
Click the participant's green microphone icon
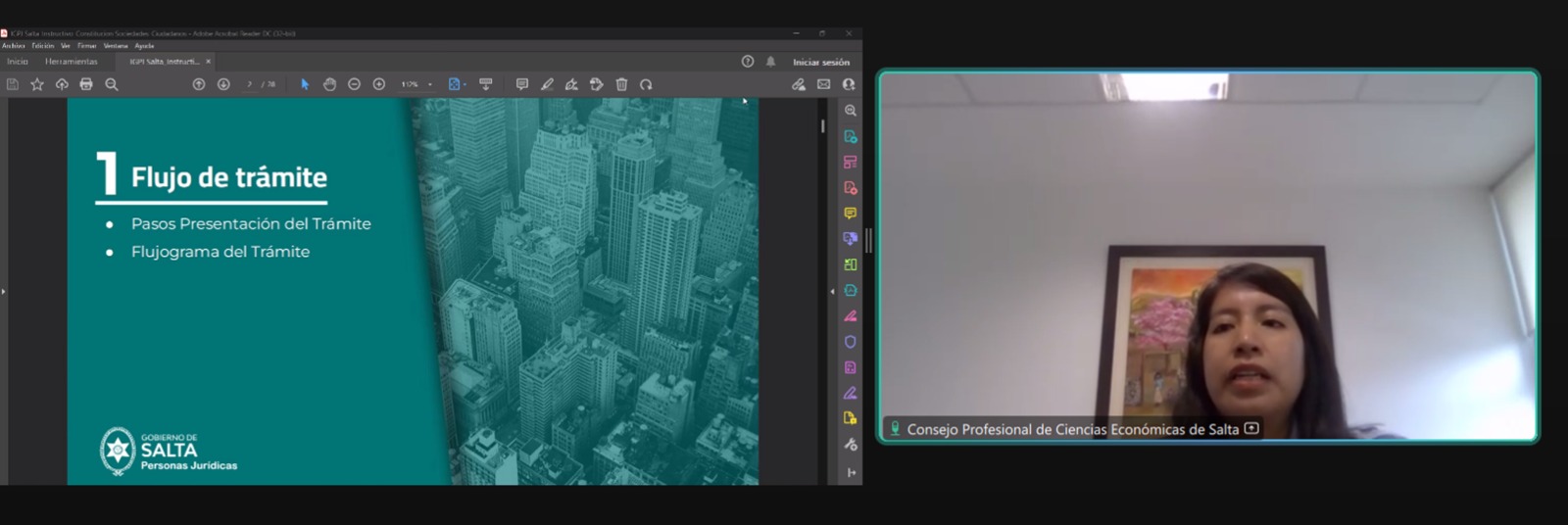(x=895, y=428)
